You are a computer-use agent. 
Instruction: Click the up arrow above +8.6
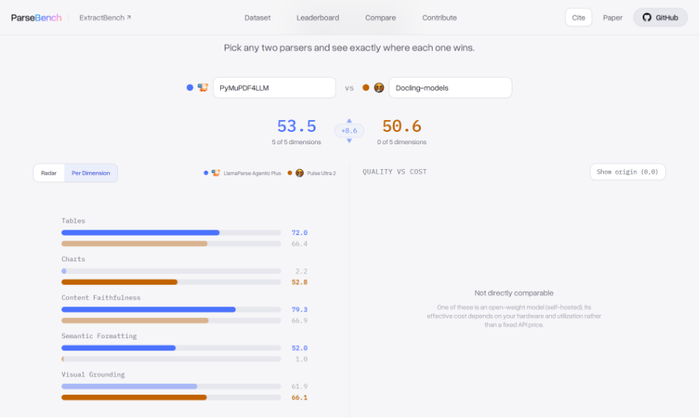349,121
